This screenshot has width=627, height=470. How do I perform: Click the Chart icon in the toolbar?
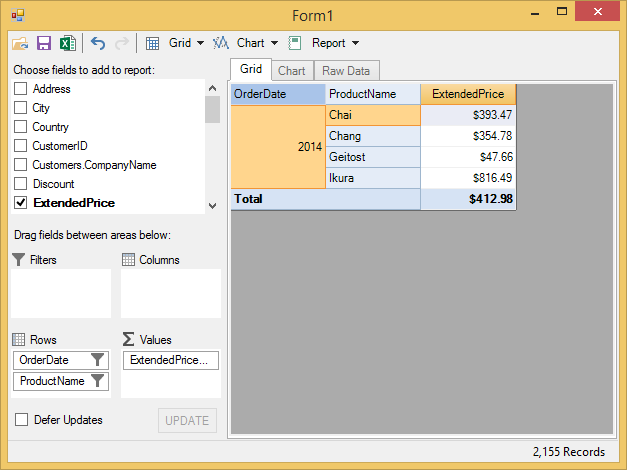221,43
